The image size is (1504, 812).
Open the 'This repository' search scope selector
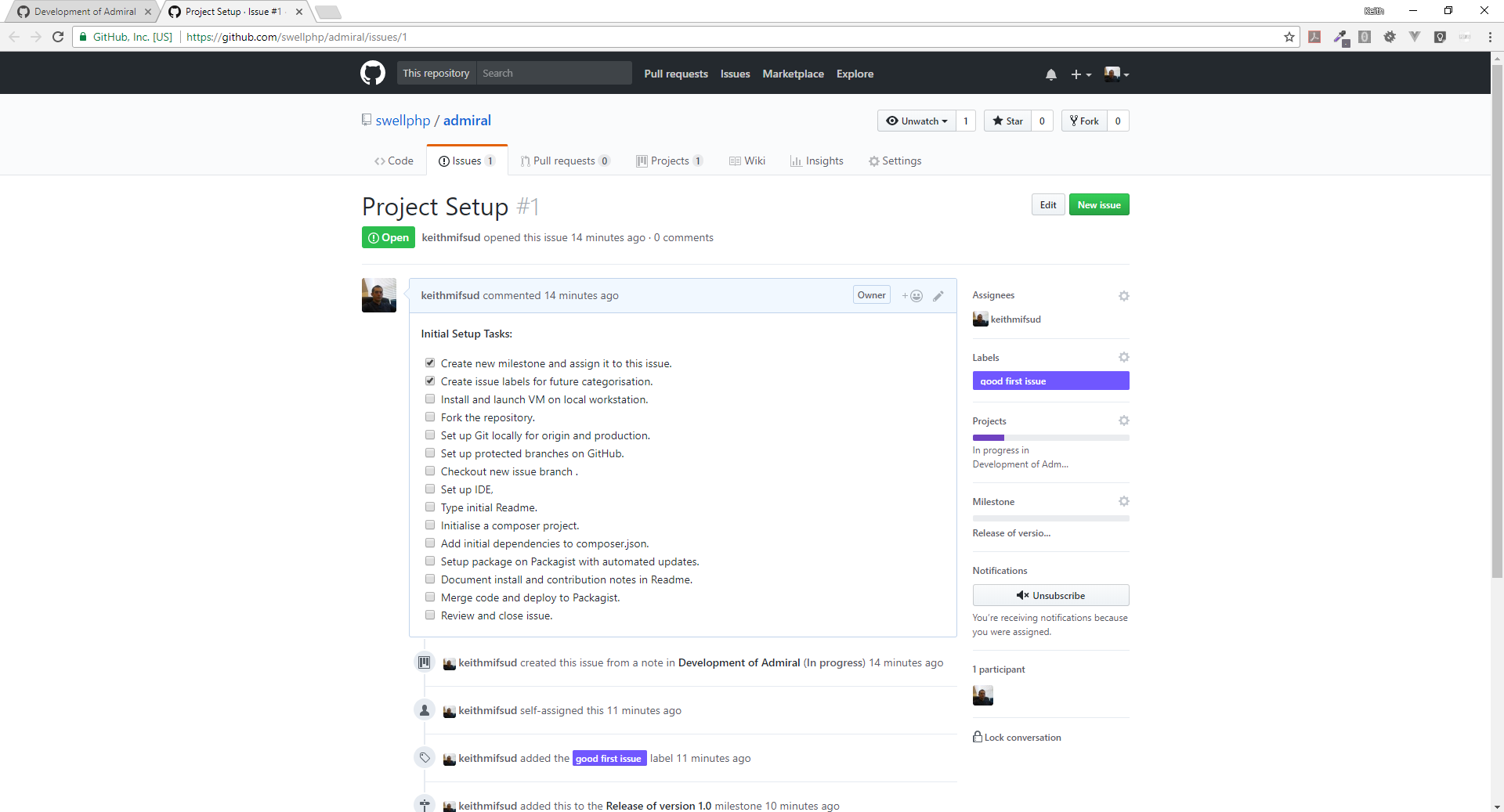(x=436, y=73)
